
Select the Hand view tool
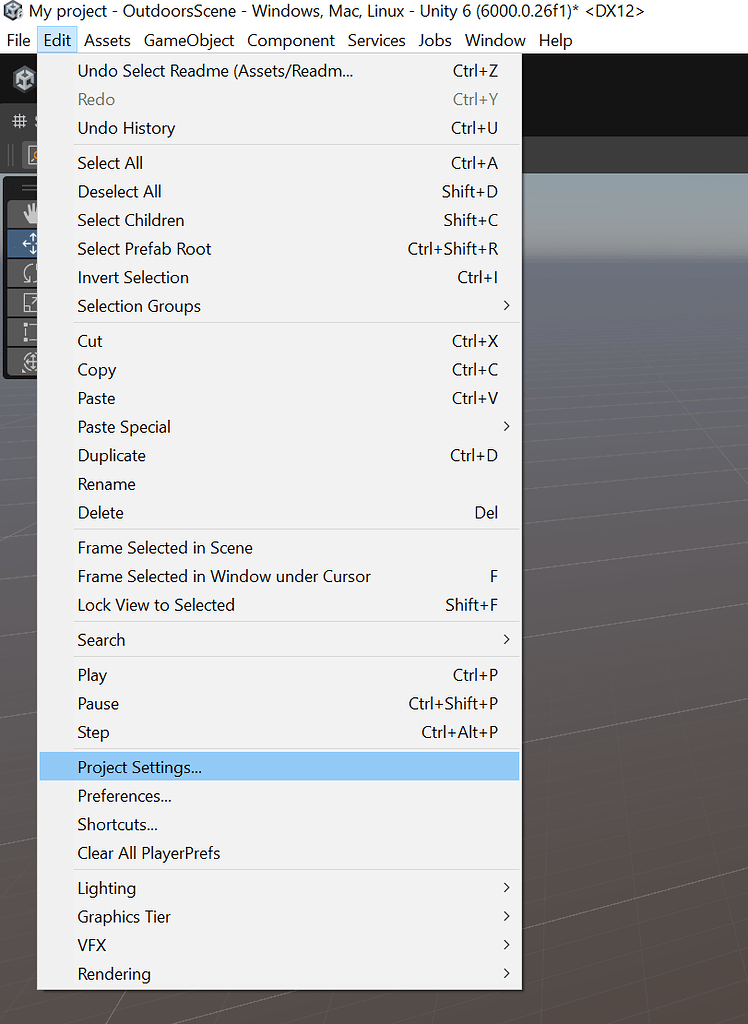[x=22, y=211]
